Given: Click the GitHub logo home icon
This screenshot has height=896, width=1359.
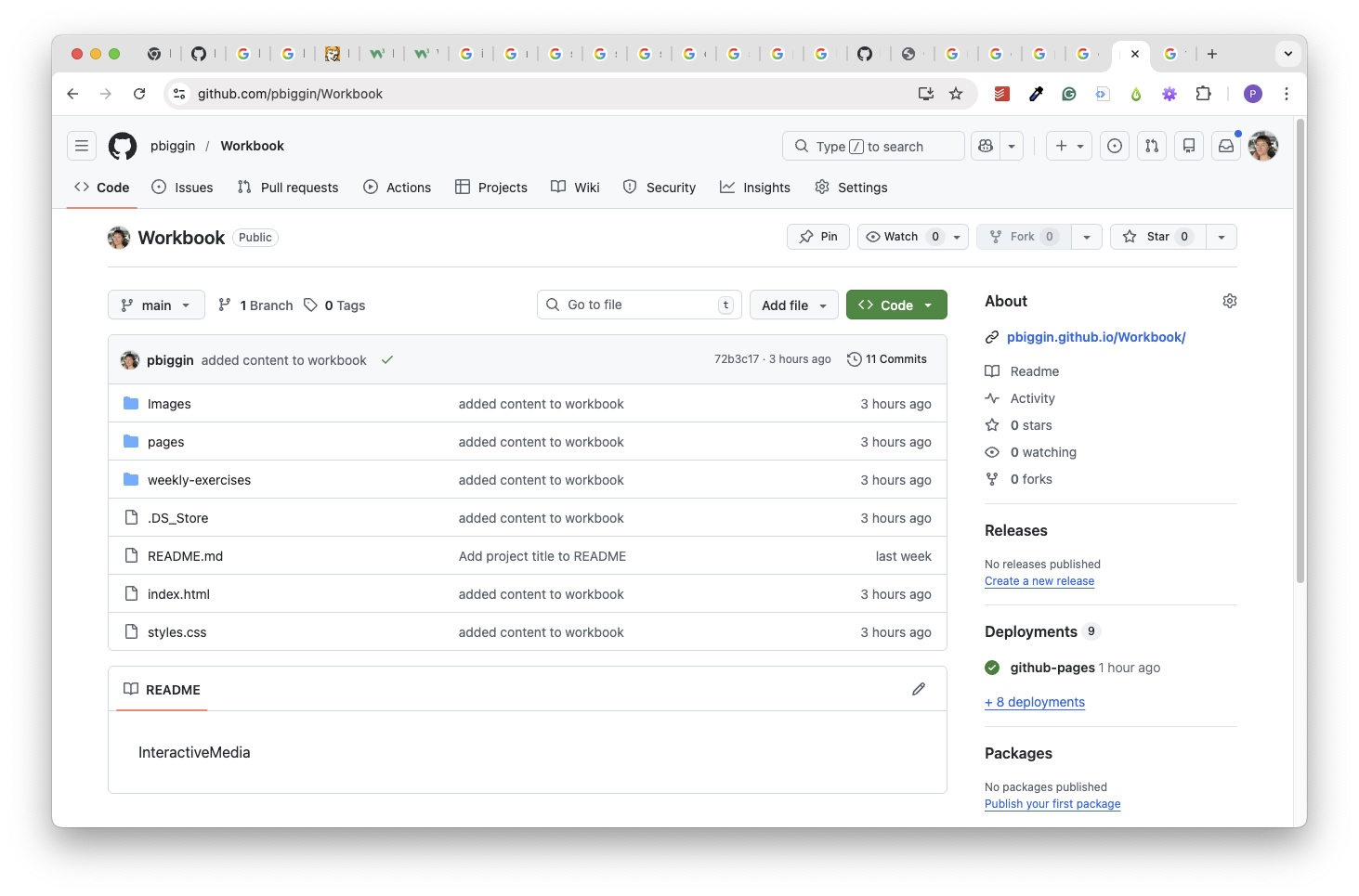Looking at the screenshot, I should 123,146.
